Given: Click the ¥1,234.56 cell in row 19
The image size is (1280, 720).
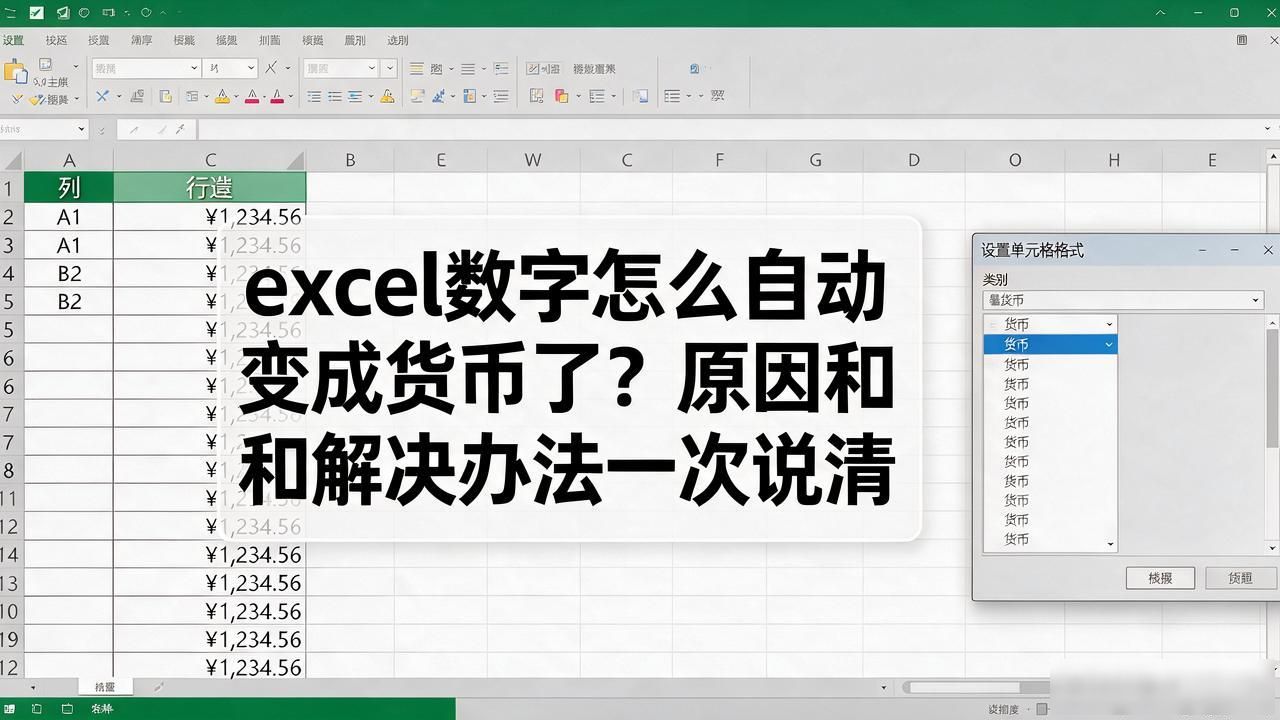Looking at the screenshot, I should click(210, 639).
